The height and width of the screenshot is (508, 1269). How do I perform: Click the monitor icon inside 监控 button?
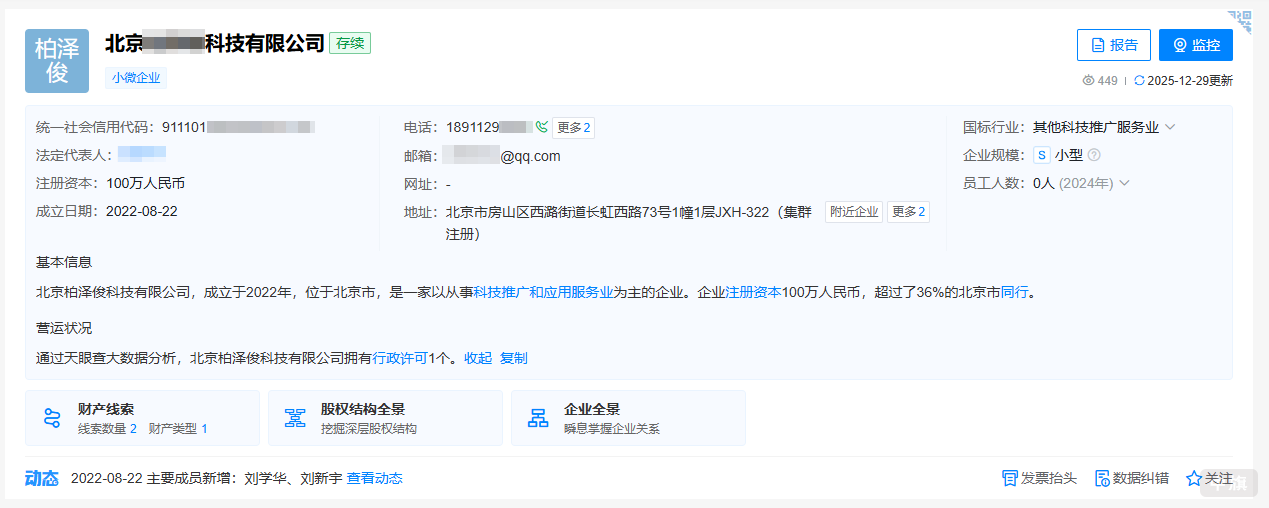coord(1180,45)
